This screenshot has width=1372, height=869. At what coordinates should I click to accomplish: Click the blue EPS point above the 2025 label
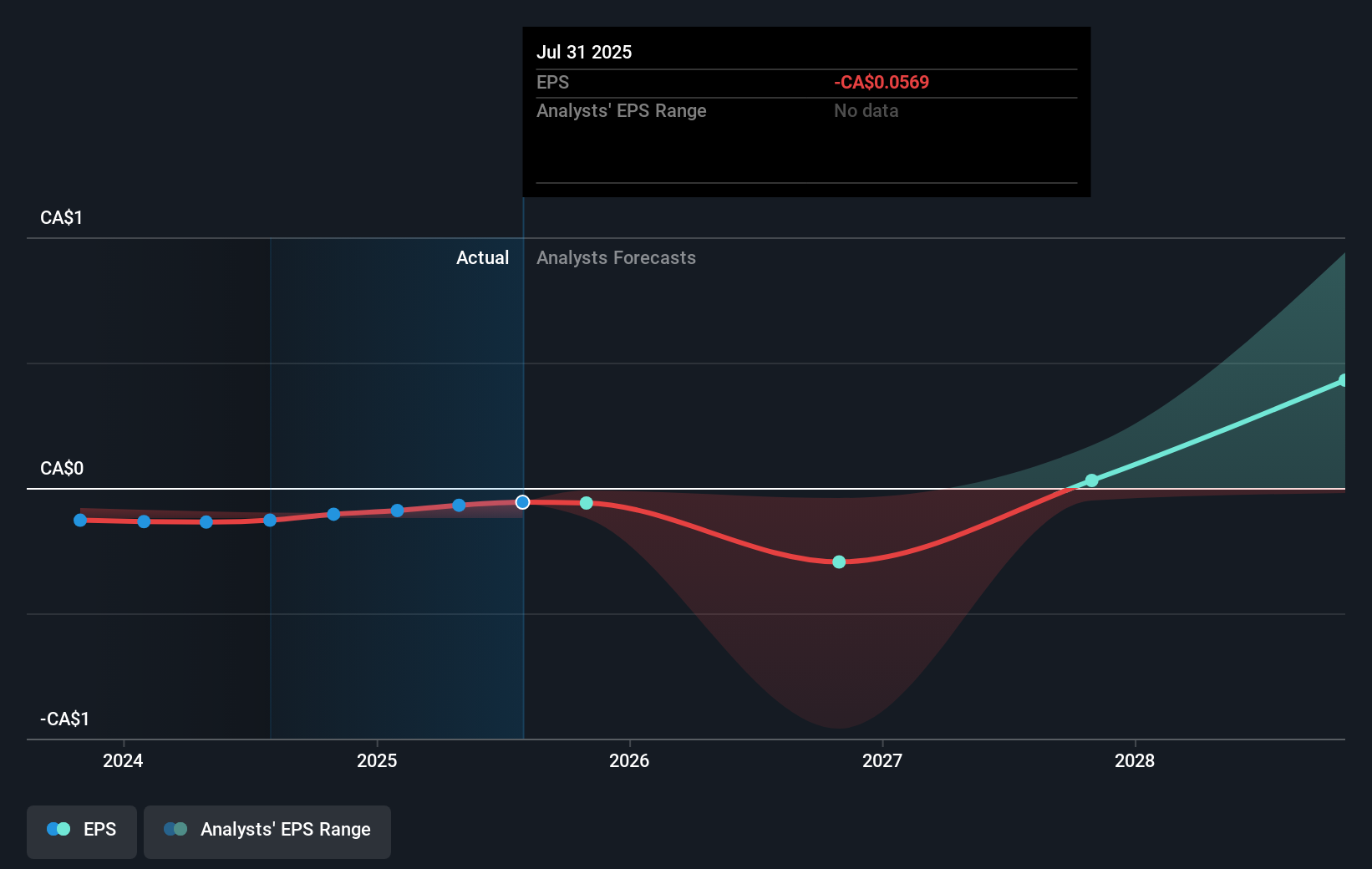tap(395, 511)
